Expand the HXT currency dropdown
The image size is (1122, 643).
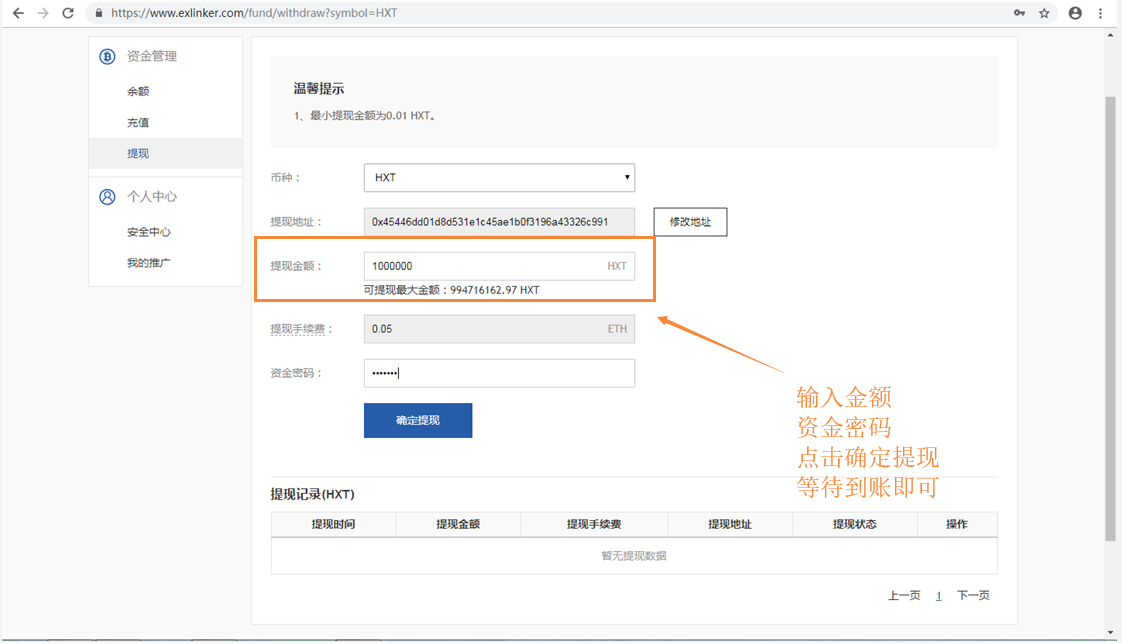tap(499, 177)
